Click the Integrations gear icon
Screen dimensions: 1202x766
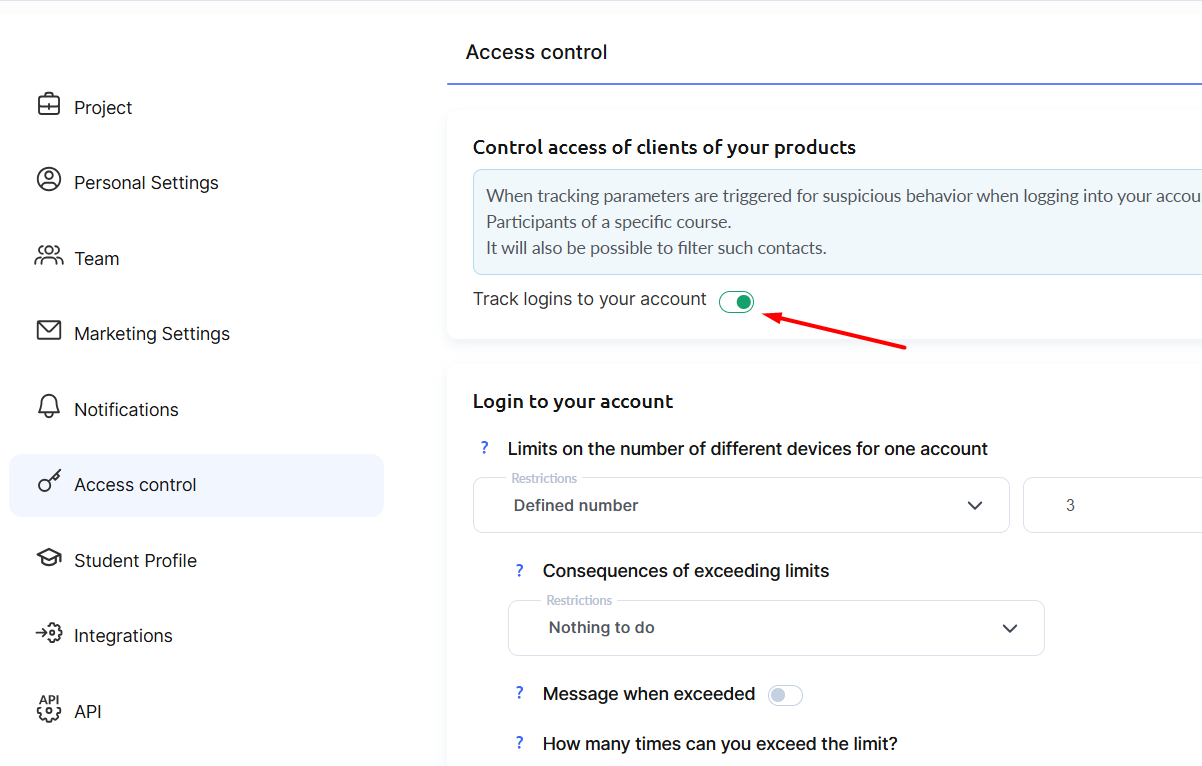click(x=49, y=634)
